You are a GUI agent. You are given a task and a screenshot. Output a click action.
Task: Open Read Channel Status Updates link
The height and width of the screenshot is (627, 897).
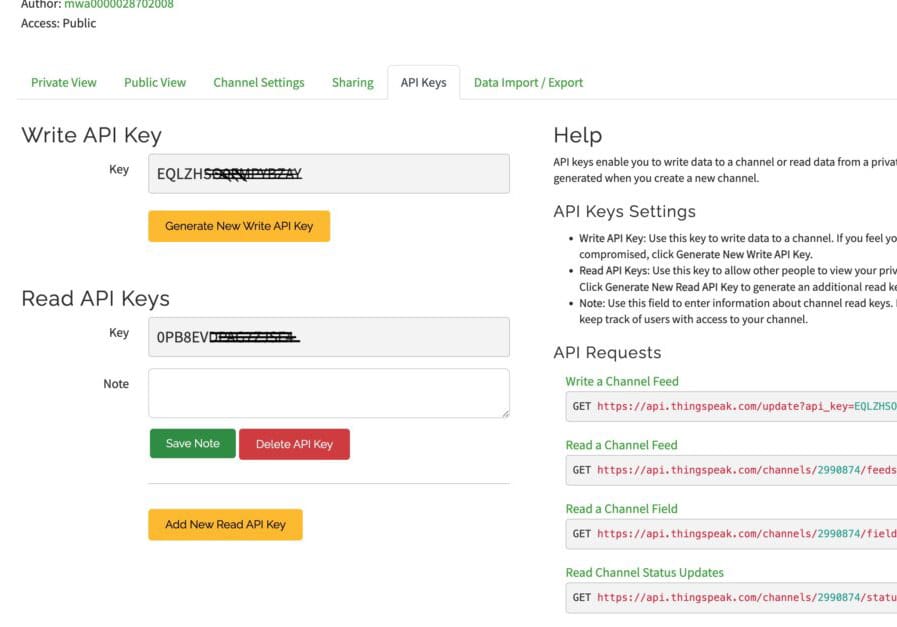(644, 572)
